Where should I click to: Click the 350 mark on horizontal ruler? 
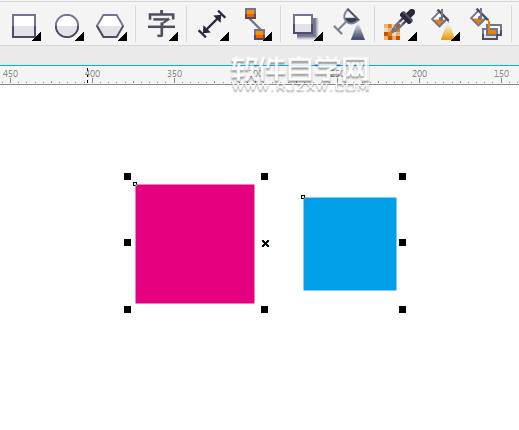175,74
